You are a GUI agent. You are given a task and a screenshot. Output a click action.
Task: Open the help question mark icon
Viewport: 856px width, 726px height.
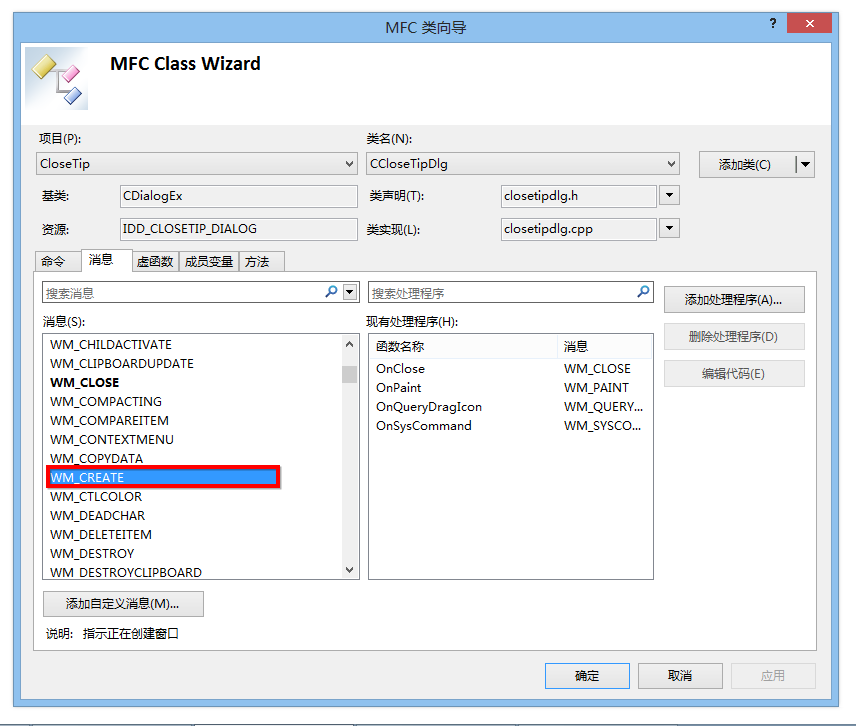(773, 22)
